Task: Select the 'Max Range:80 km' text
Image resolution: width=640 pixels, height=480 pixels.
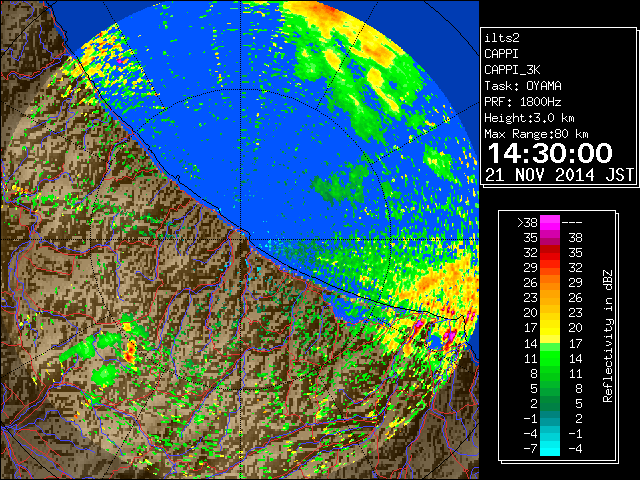Action: click(x=536, y=134)
